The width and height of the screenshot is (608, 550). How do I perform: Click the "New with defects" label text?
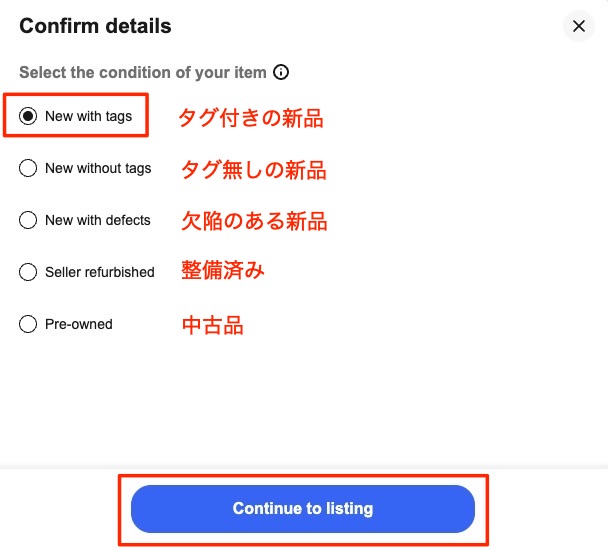coord(98,220)
